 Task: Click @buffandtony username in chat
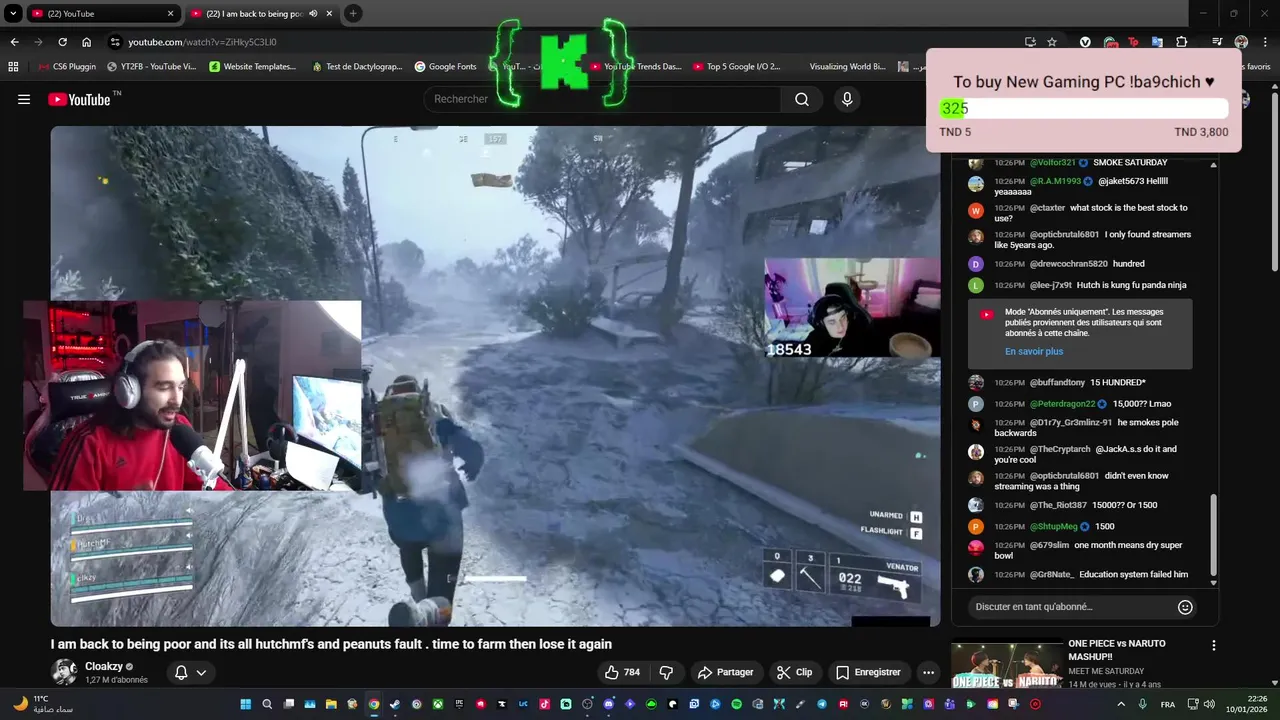1057,383
